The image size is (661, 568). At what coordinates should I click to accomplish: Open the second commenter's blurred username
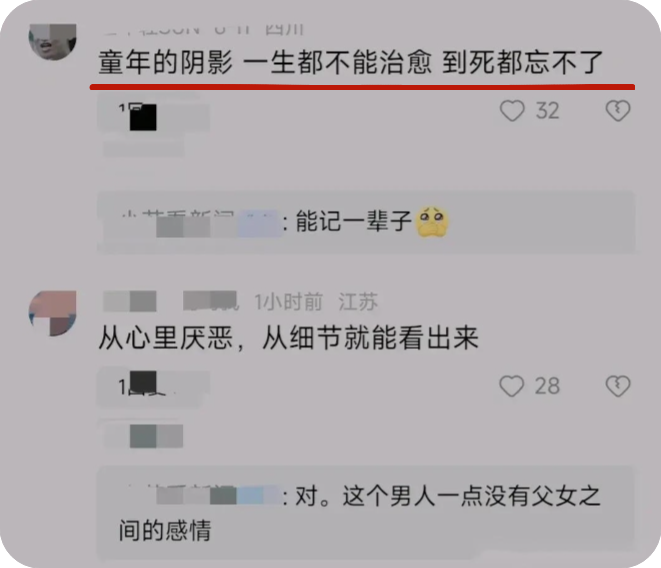click(170, 301)
